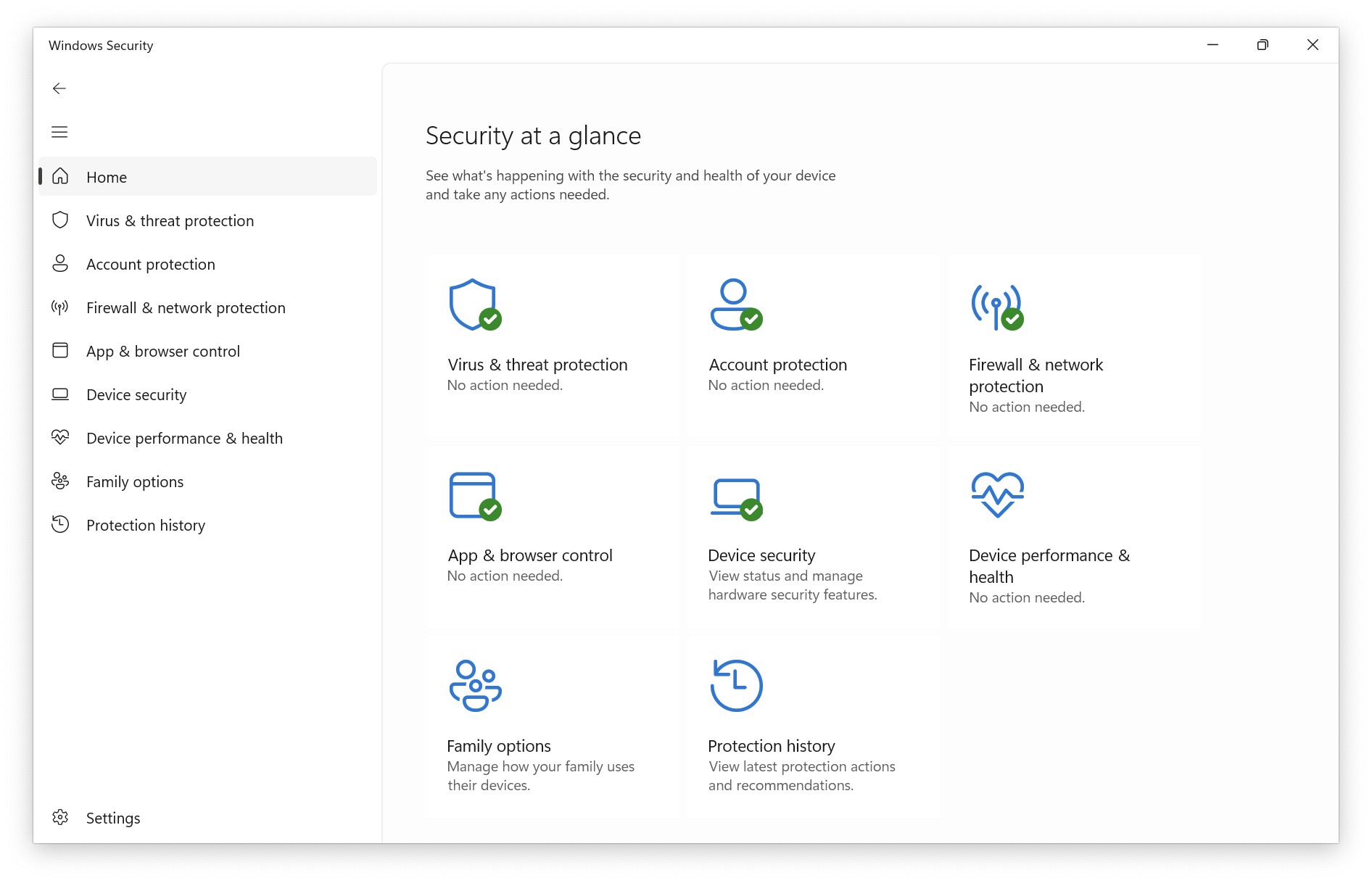Click the App & browser window icon in sidebar
This screenshot has height=883, width=1372.
[60, 350]
